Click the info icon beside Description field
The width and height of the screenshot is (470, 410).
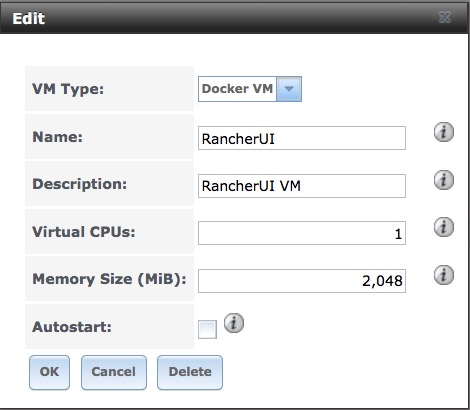coord(444,180)
